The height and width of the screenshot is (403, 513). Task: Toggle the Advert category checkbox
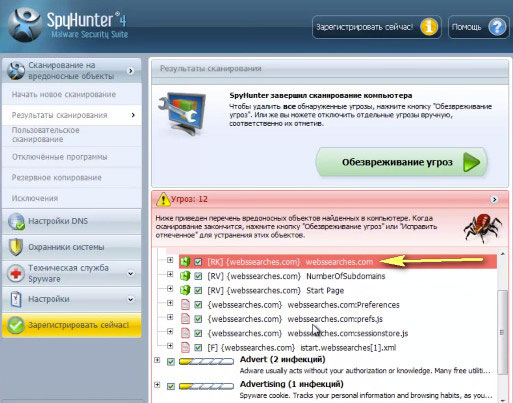coord(171,362)
